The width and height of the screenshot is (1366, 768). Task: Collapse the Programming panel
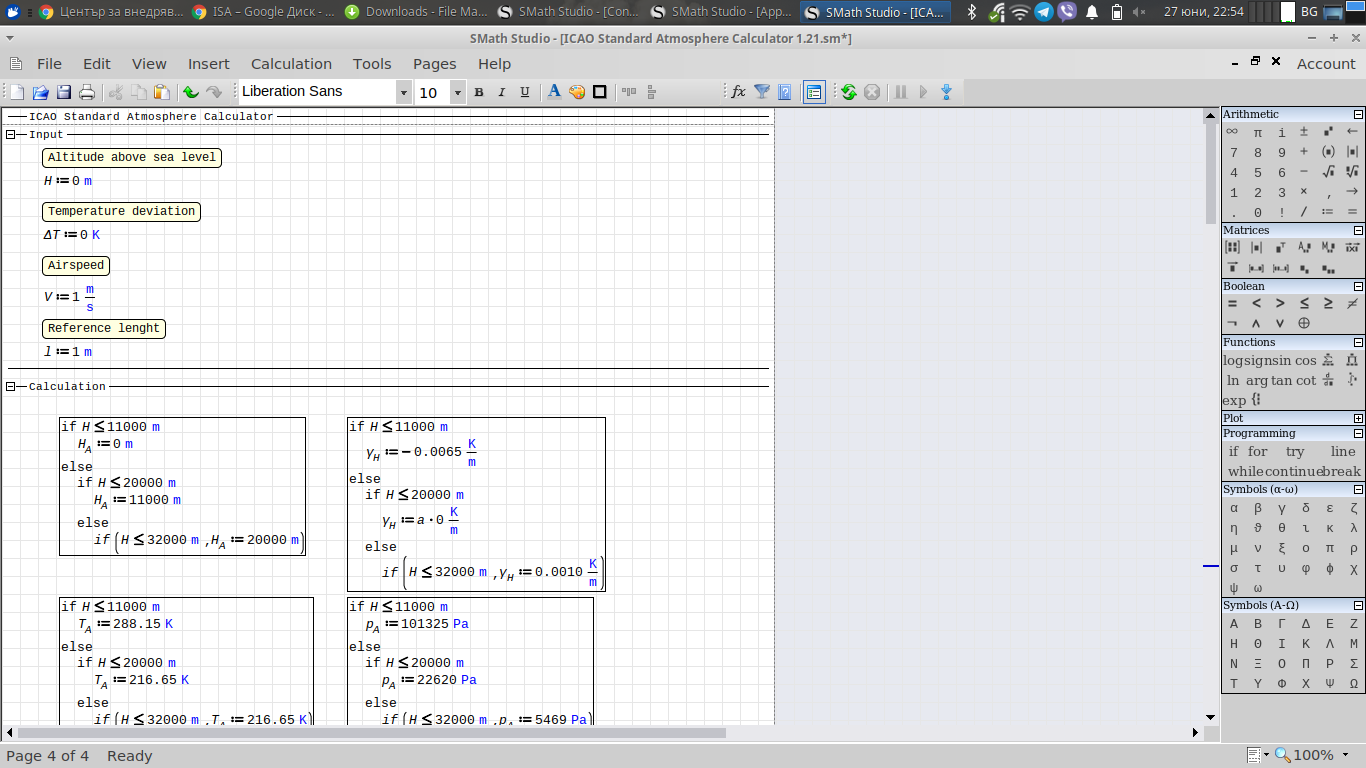(x=1358, y=434)
